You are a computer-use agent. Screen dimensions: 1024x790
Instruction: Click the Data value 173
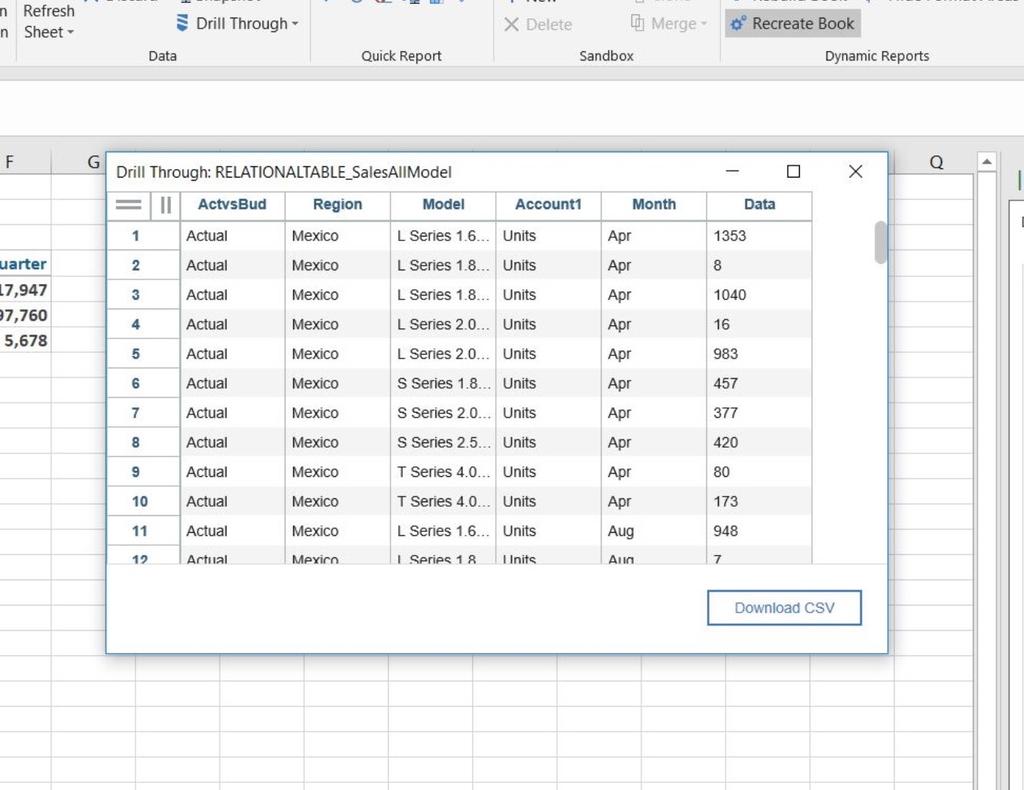[760, 501]
